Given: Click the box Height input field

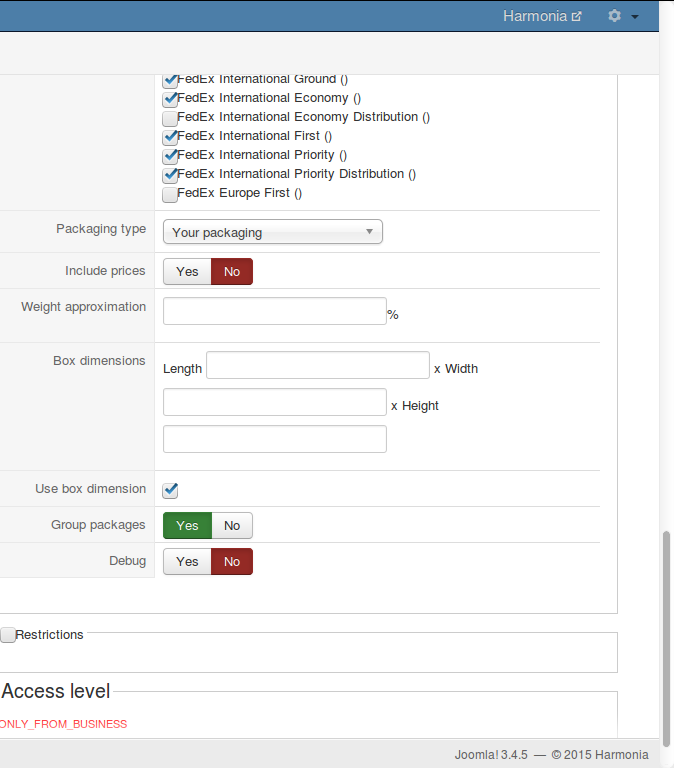Looking at the screenshot, I should [274, 439].
